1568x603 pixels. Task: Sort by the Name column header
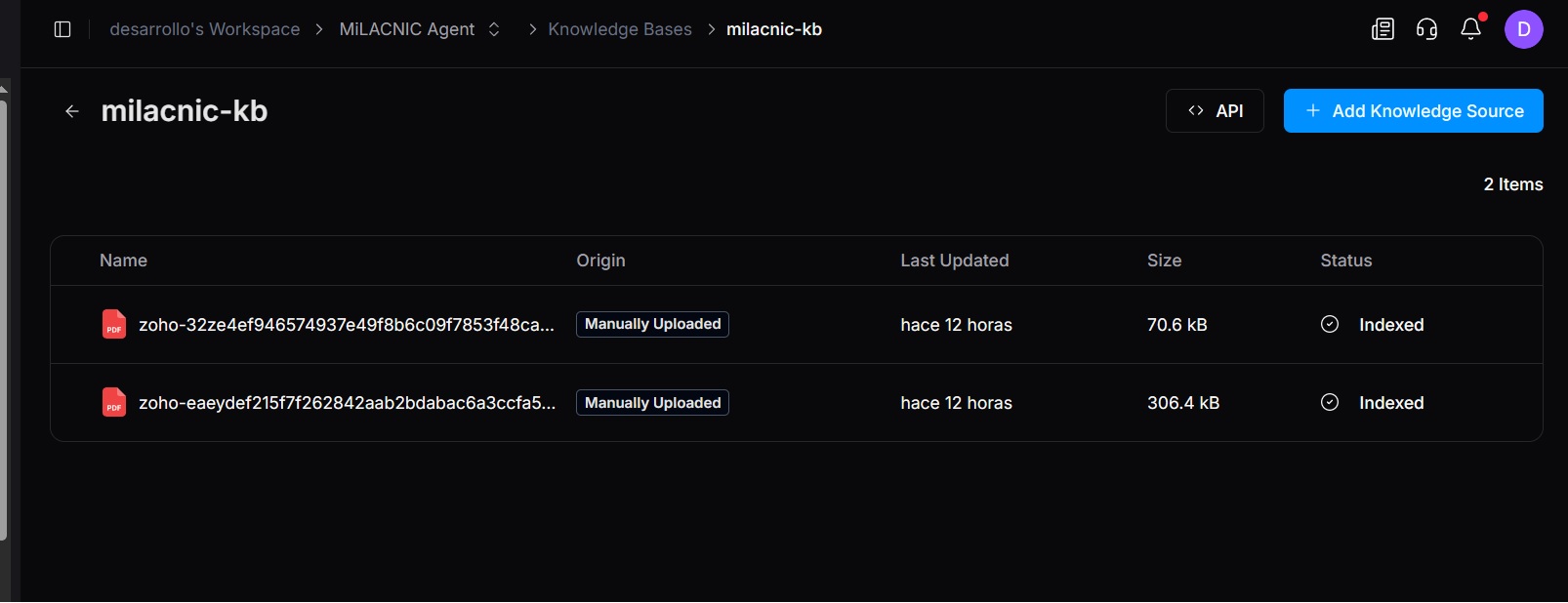pos(123,261)
